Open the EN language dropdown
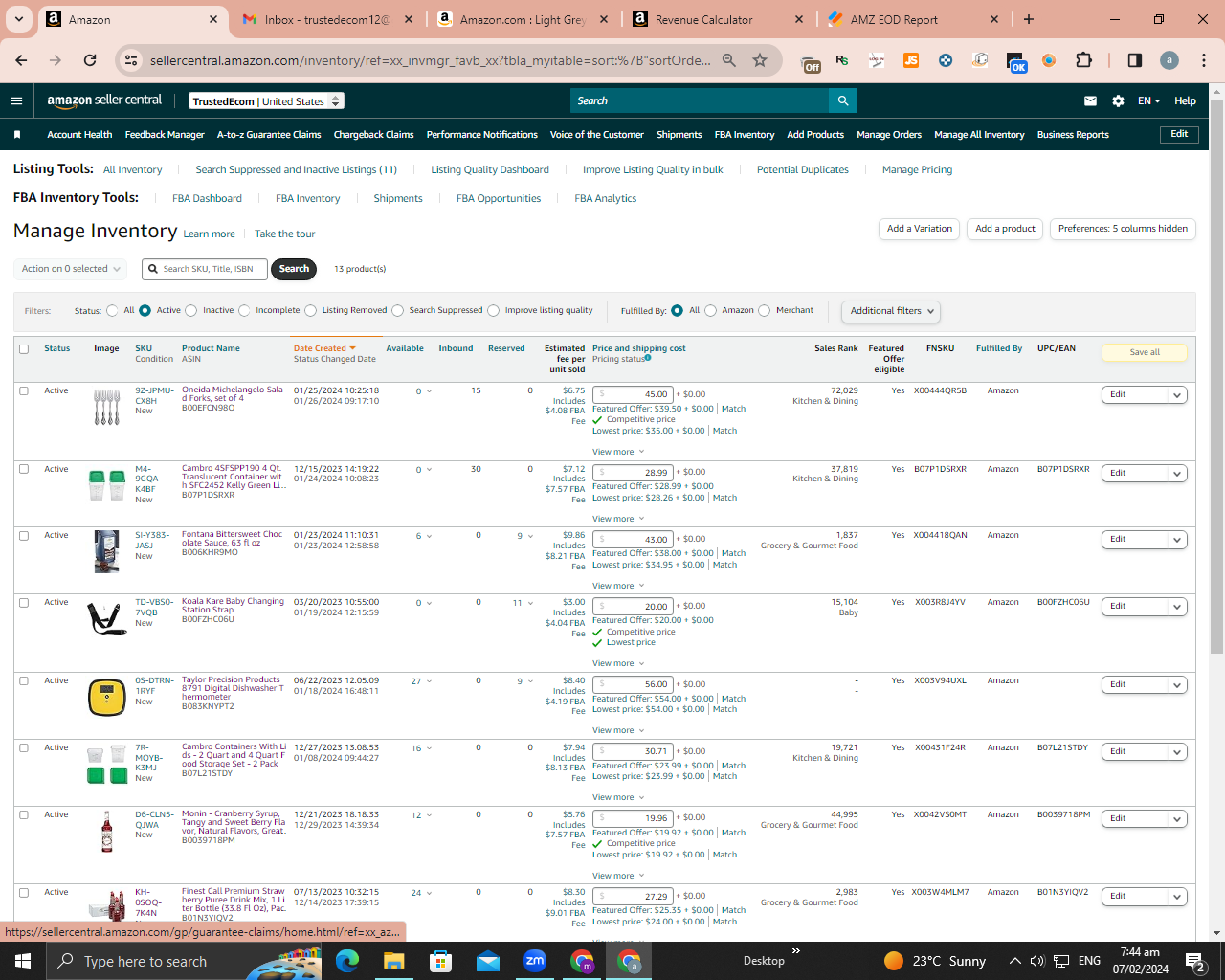Viewport: 1225px width, 980px height. [x=1148, y=100]
